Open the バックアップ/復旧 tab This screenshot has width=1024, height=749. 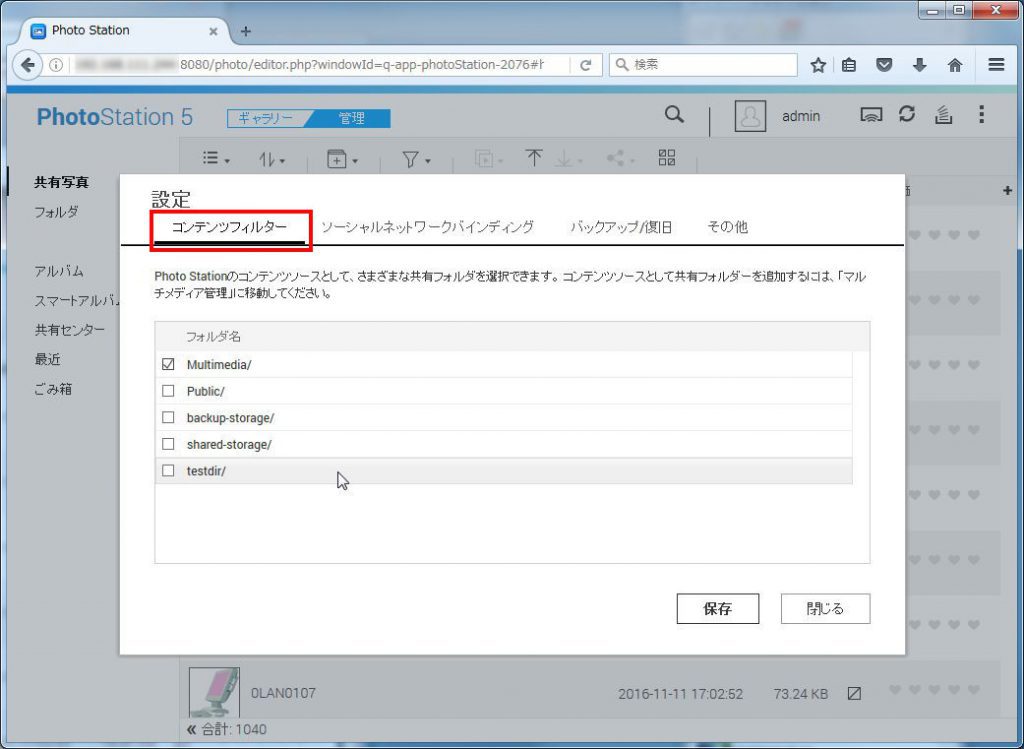(x=621, y=227)
